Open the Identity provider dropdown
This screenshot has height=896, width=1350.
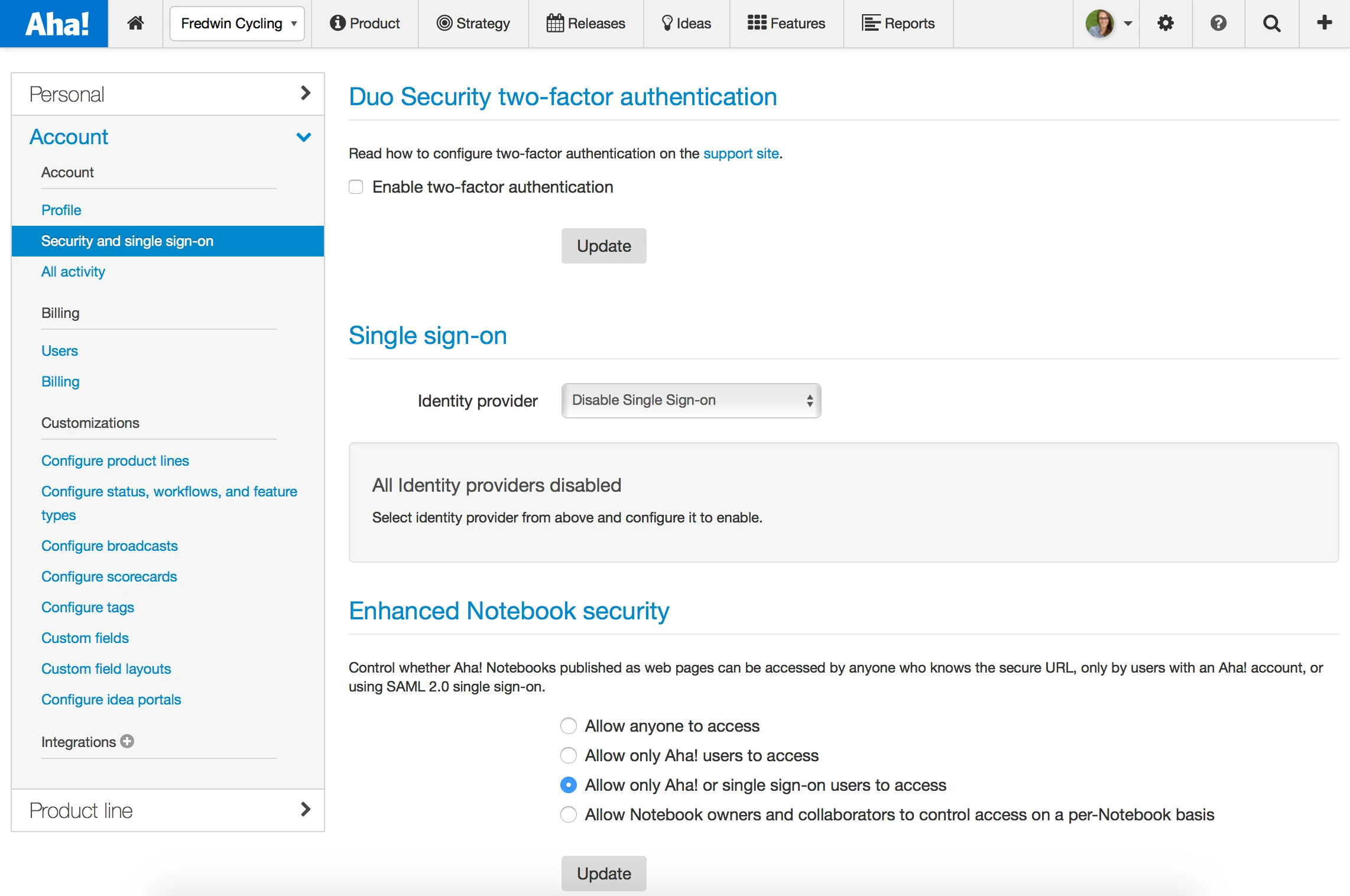click(x=691, y=400)
